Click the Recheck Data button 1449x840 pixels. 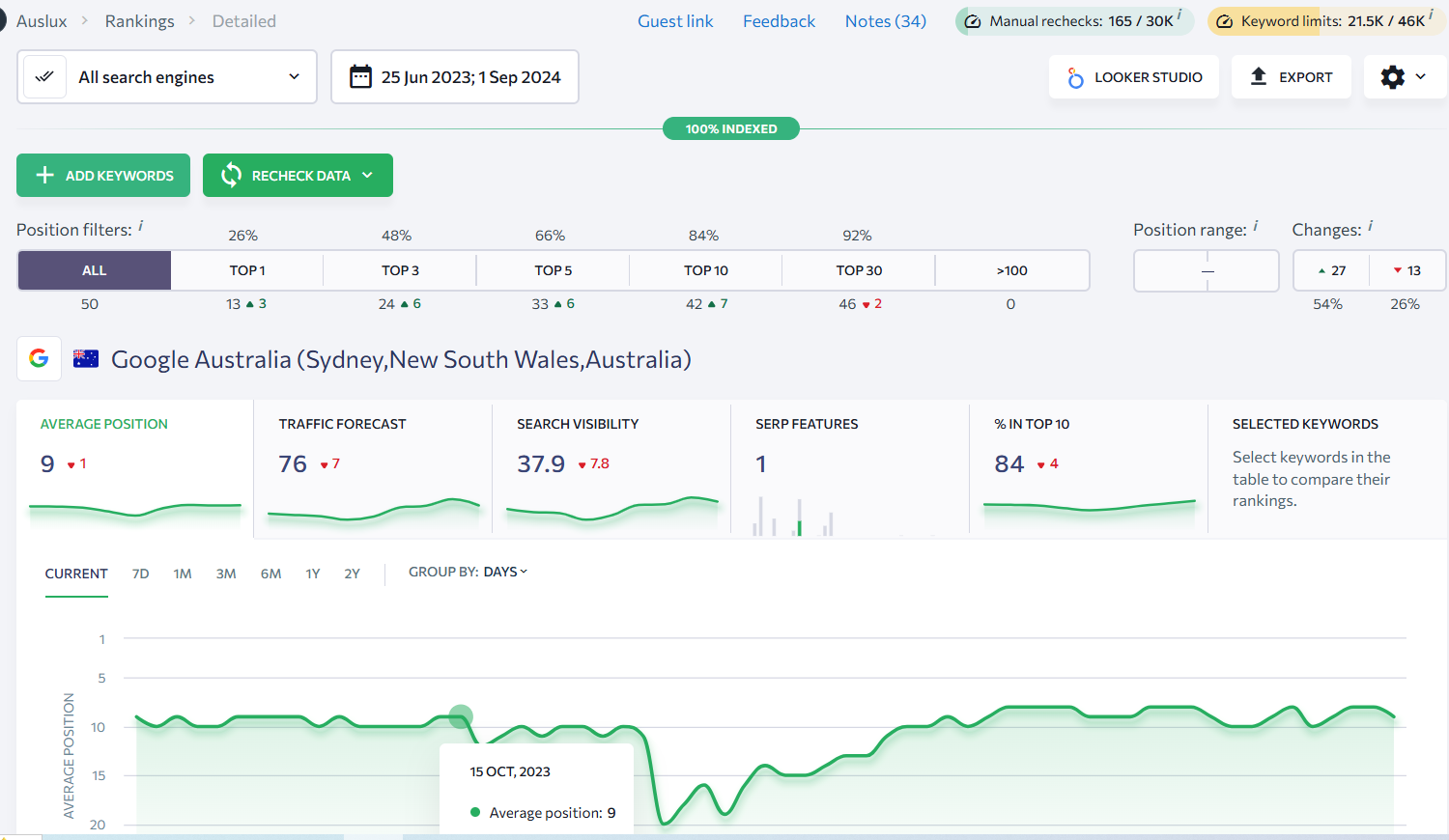tap(298, 175)
